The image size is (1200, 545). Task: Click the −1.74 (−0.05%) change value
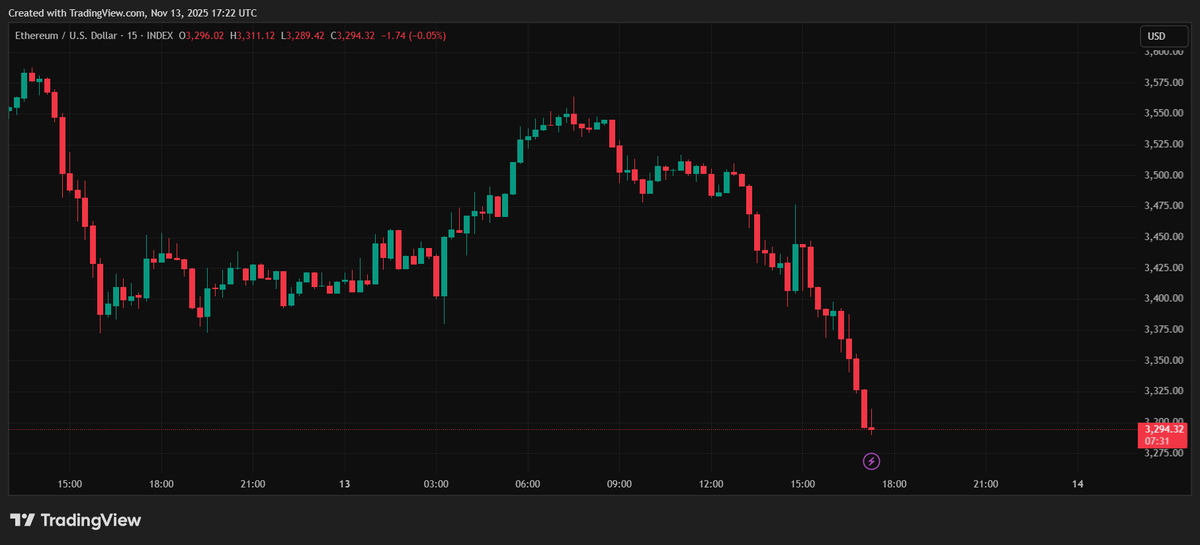click(x=414, y=36)
